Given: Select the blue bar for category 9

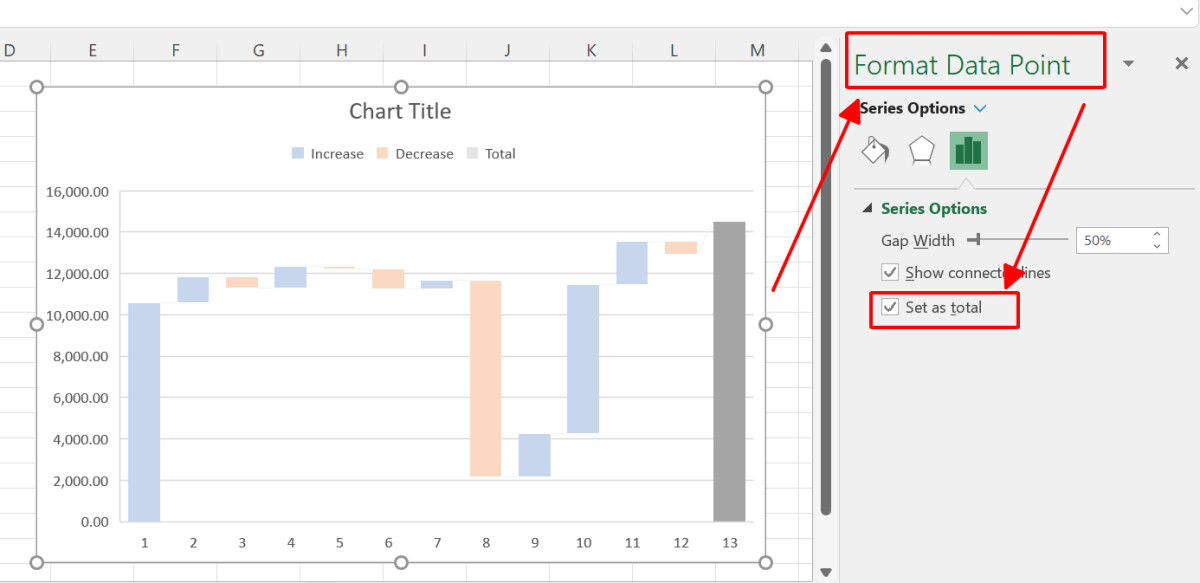Looking at the screenshot, I should 534,455.
